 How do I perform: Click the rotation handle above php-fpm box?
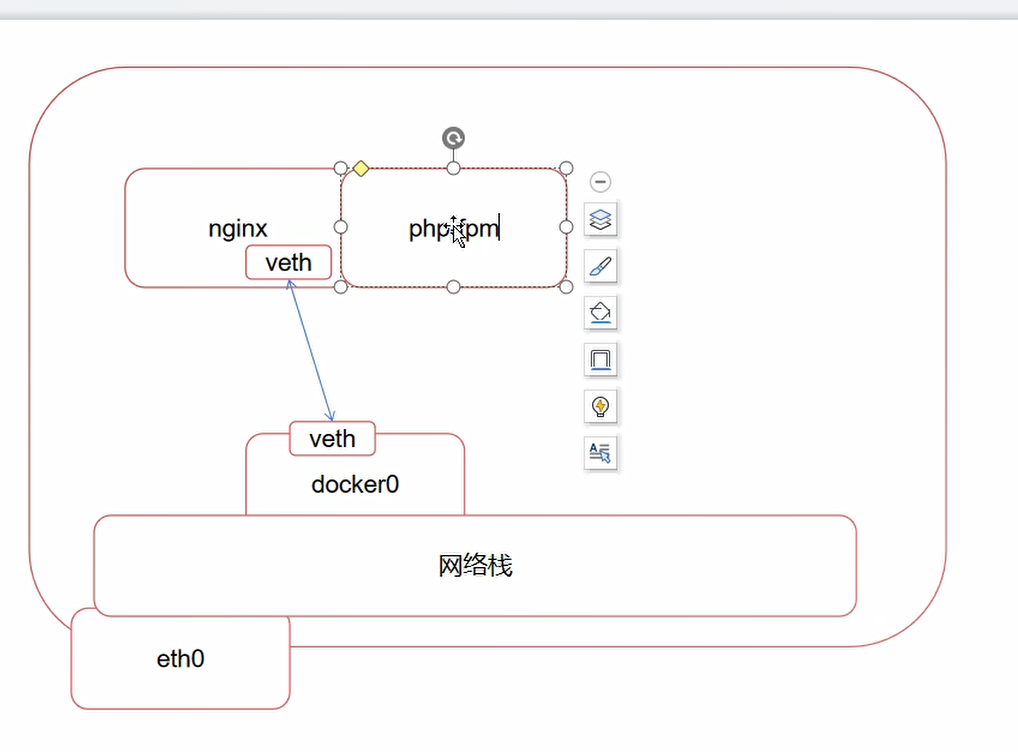pos(453,138)
